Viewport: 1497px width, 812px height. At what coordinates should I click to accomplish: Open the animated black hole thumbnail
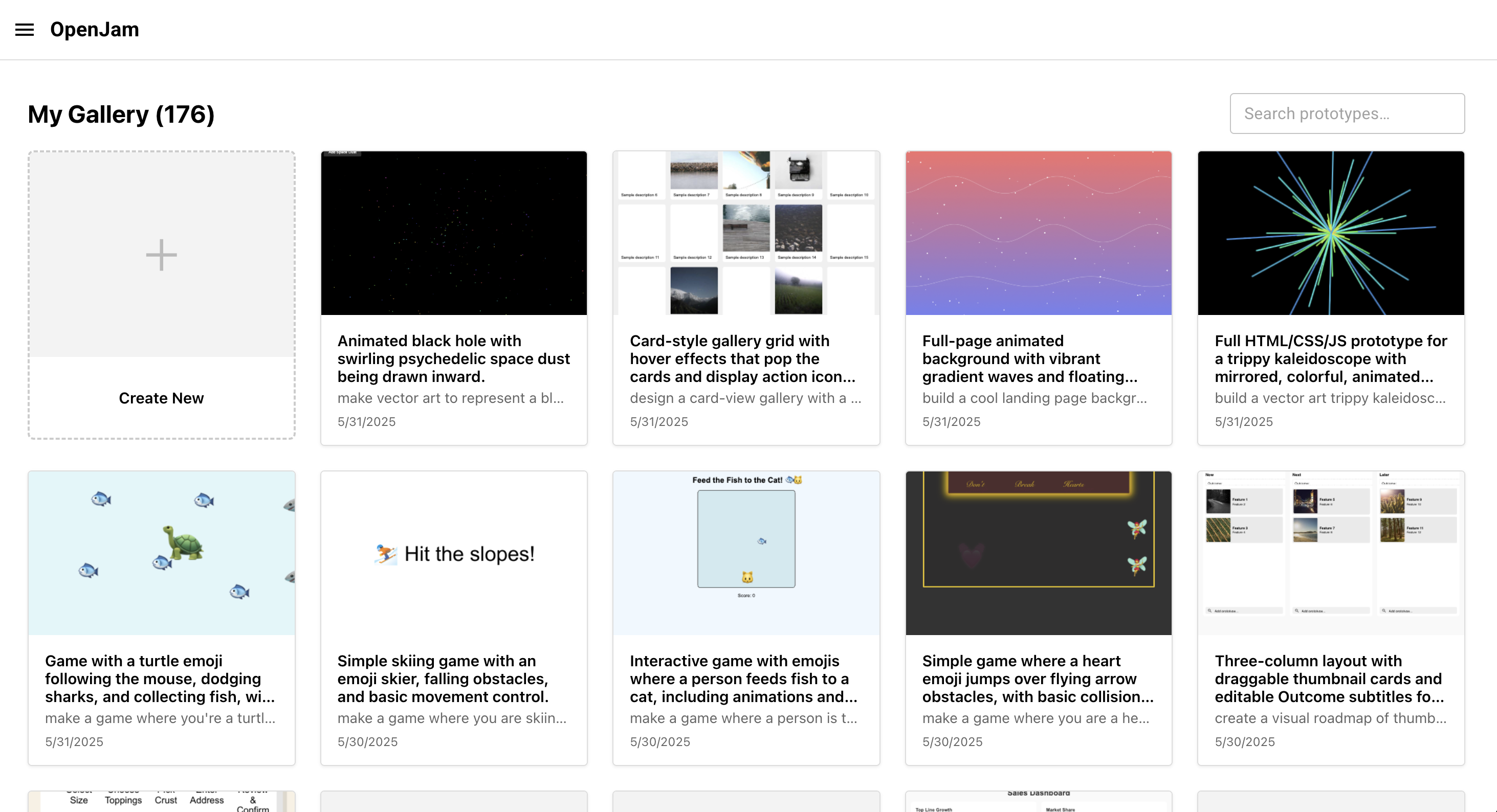click(x=453, y=233)
